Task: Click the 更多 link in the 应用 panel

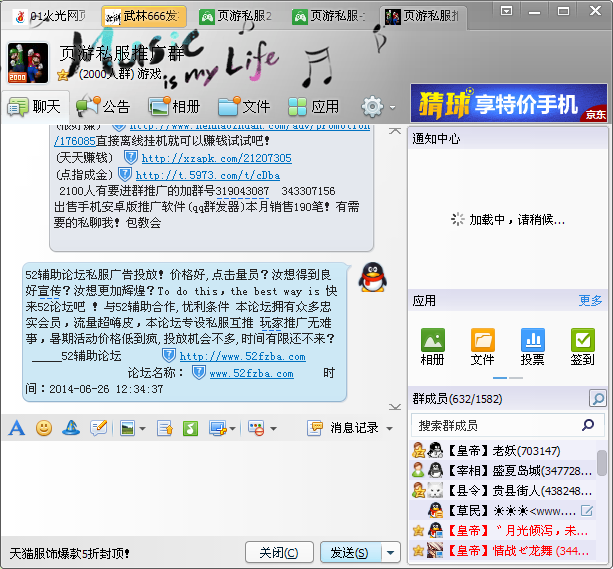Action: click(x=590, y=300)
